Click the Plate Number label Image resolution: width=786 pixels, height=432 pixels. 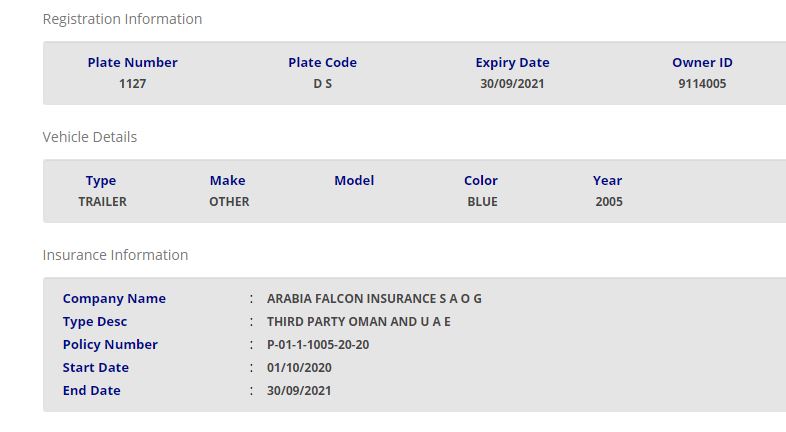point(132,62)
